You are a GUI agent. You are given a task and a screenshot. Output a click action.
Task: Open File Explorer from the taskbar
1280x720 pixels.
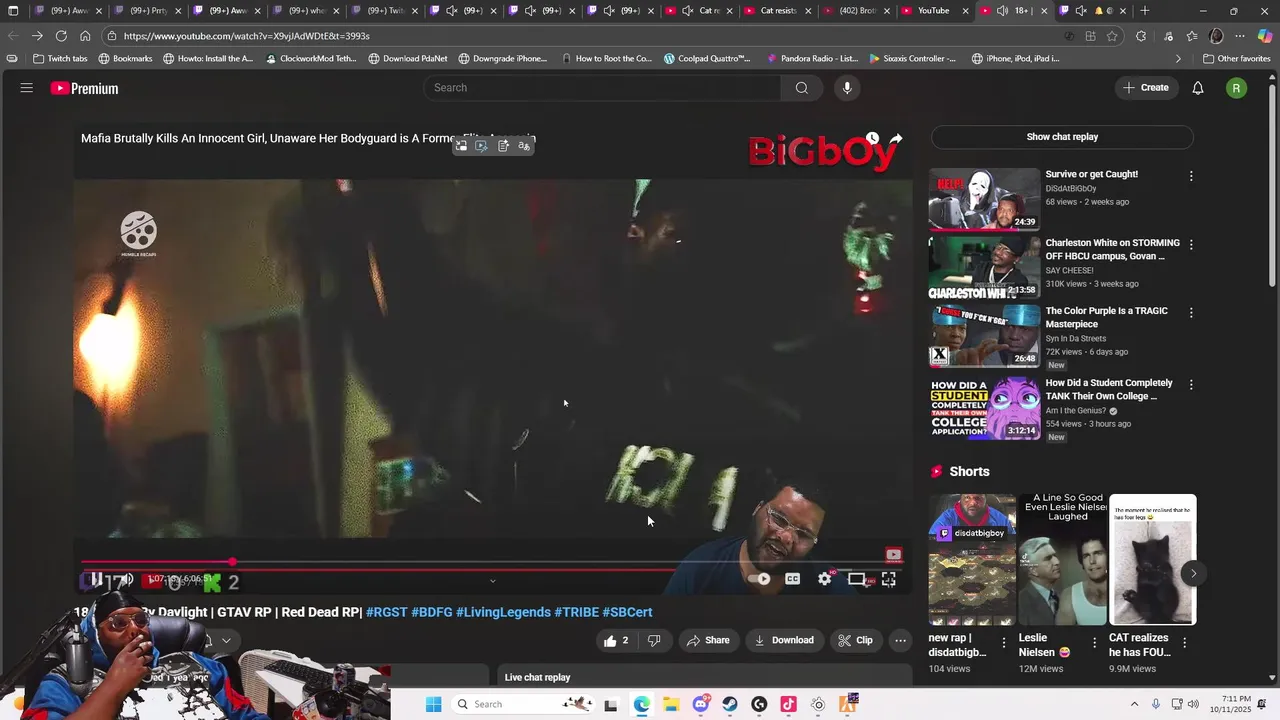point(671,704)
